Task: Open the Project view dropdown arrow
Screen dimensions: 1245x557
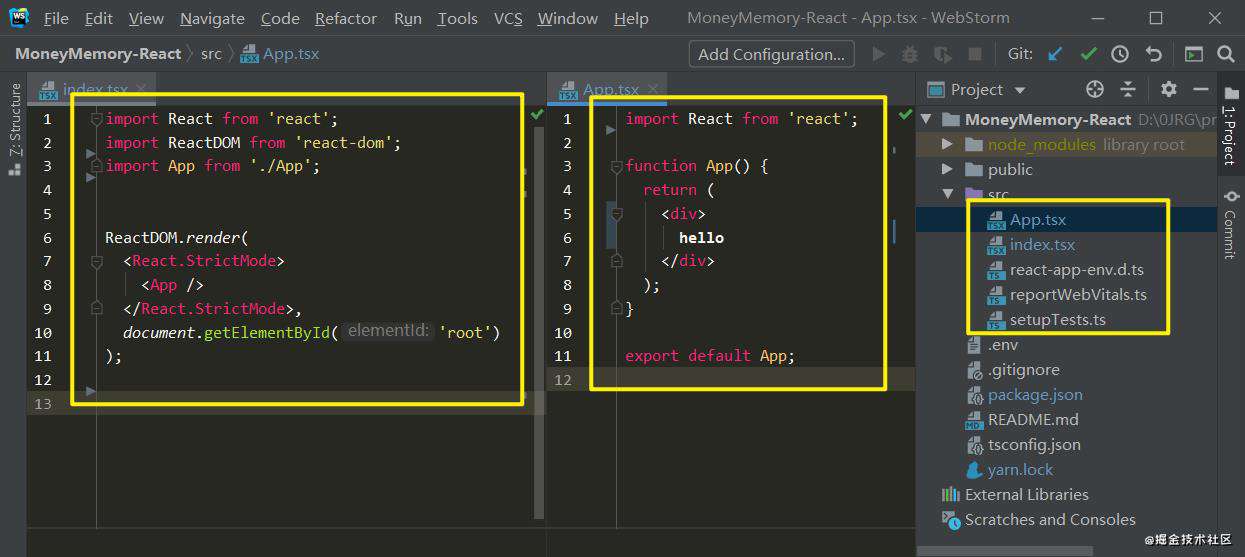Action: [x=1020, y=90]
